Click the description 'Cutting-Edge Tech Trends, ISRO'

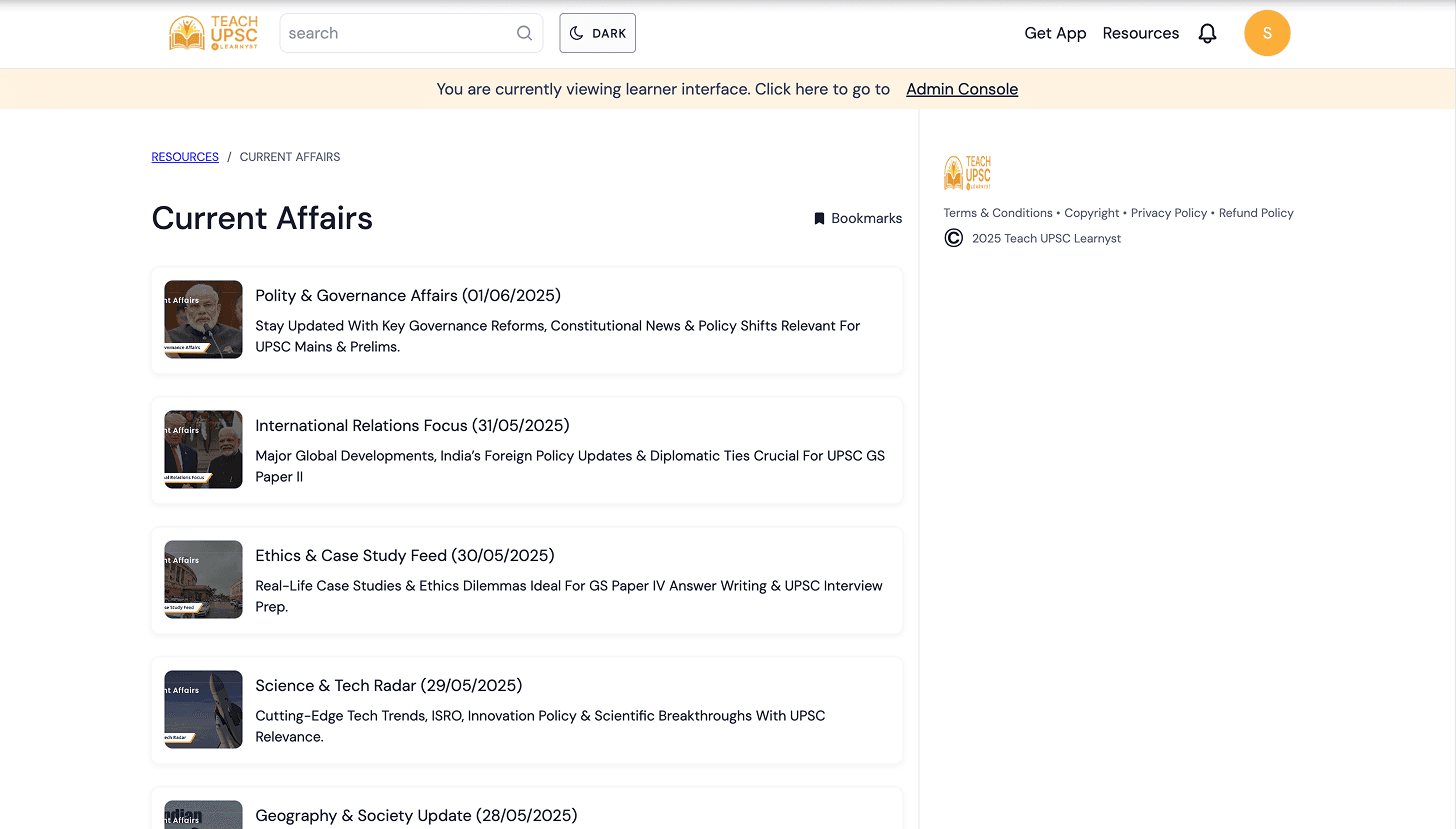[x=540, y=726]
